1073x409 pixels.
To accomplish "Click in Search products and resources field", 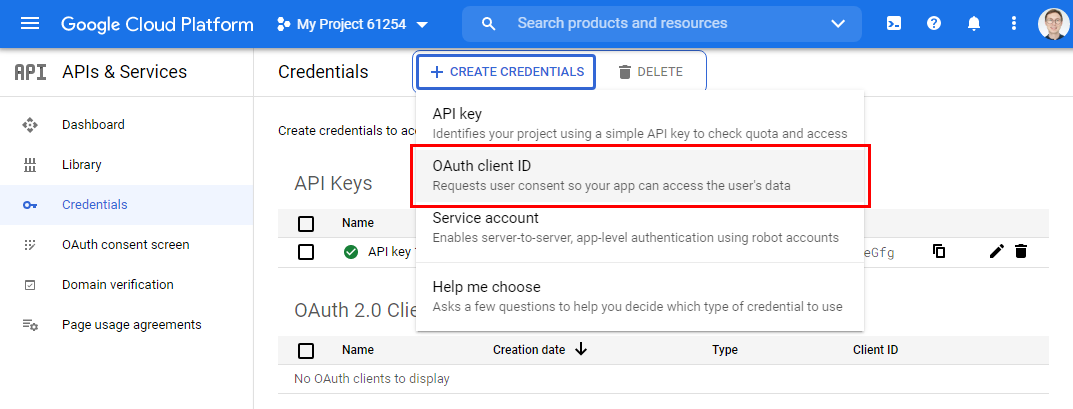I will pyautogui.click(x=622, y=23).
